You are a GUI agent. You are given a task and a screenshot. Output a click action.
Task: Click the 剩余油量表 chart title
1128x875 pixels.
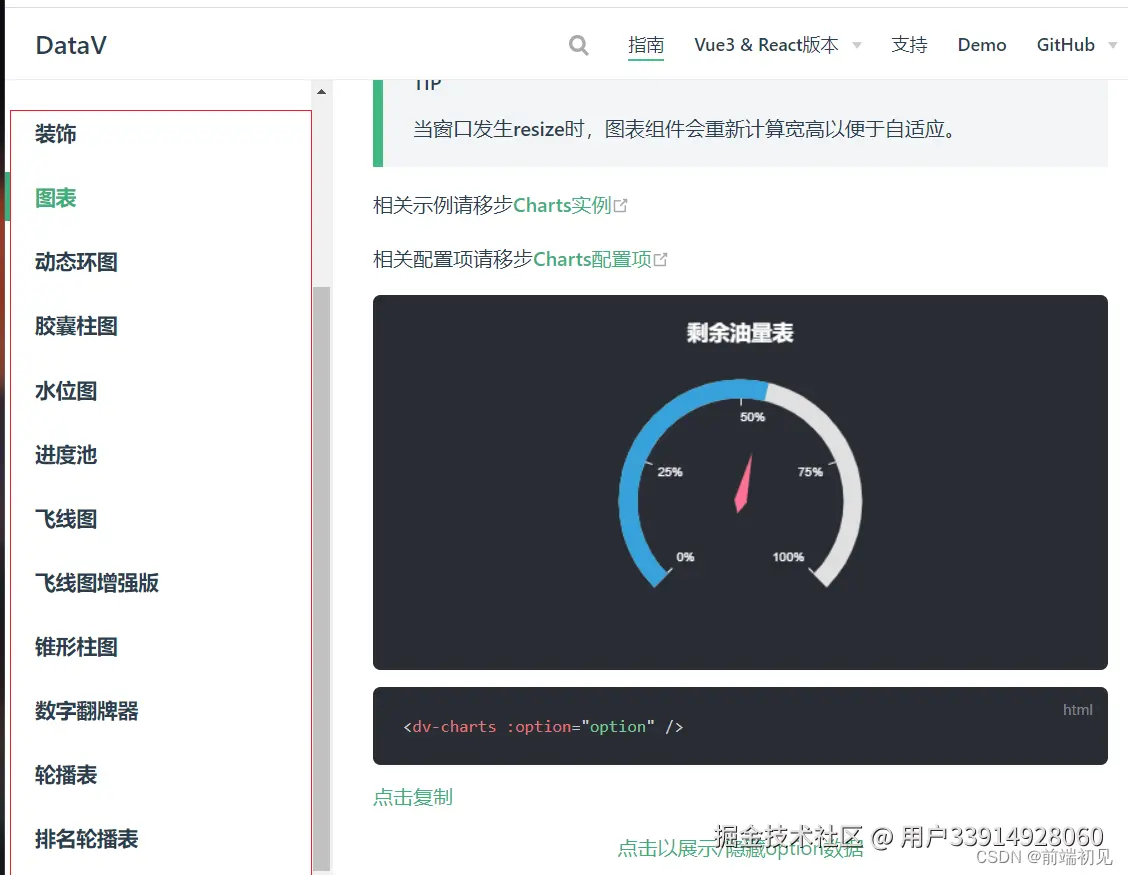click(x=740, y=333)
